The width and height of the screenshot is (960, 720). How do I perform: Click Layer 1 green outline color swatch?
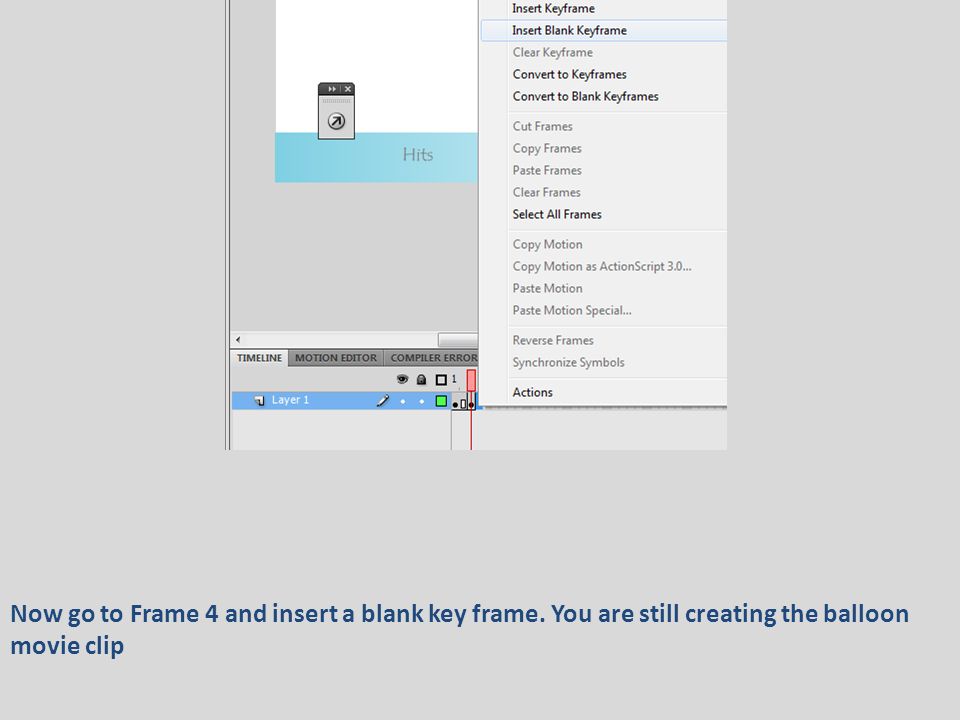click(x=441, y=401)
